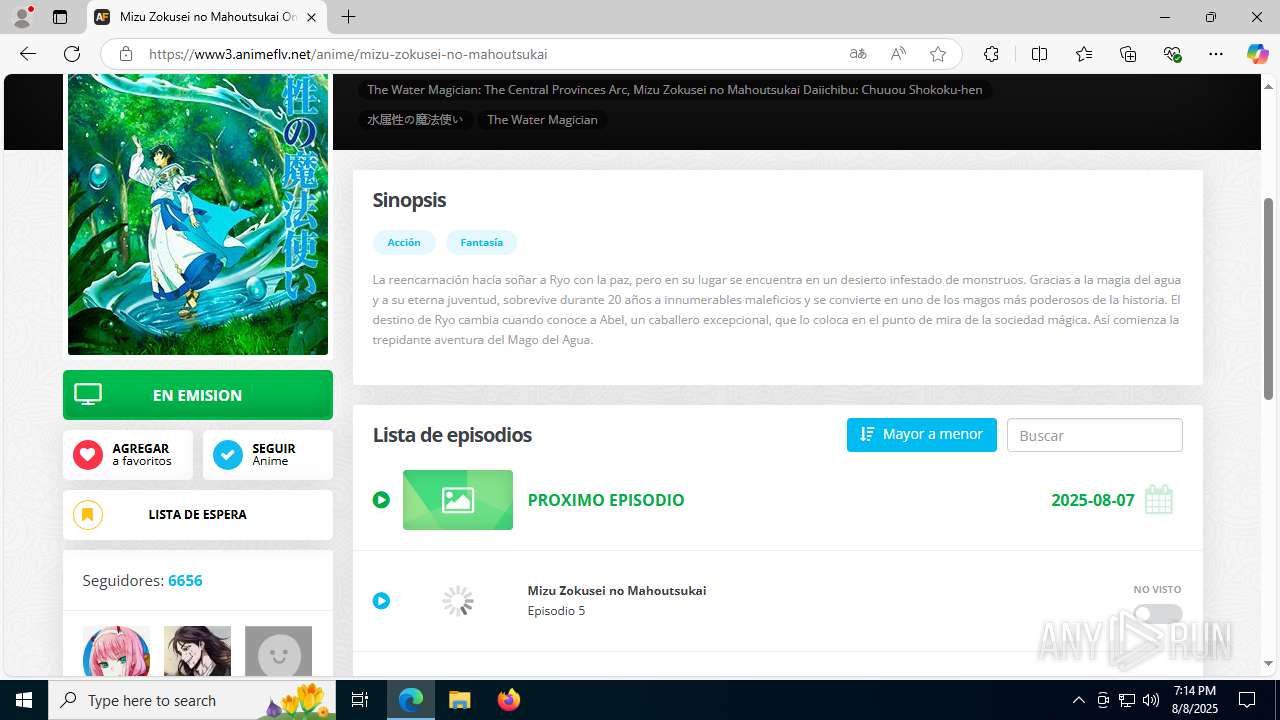Click the dark-haired follower avatar
This screenshot has width=1280, height=720.
click(x=197, y=651)
